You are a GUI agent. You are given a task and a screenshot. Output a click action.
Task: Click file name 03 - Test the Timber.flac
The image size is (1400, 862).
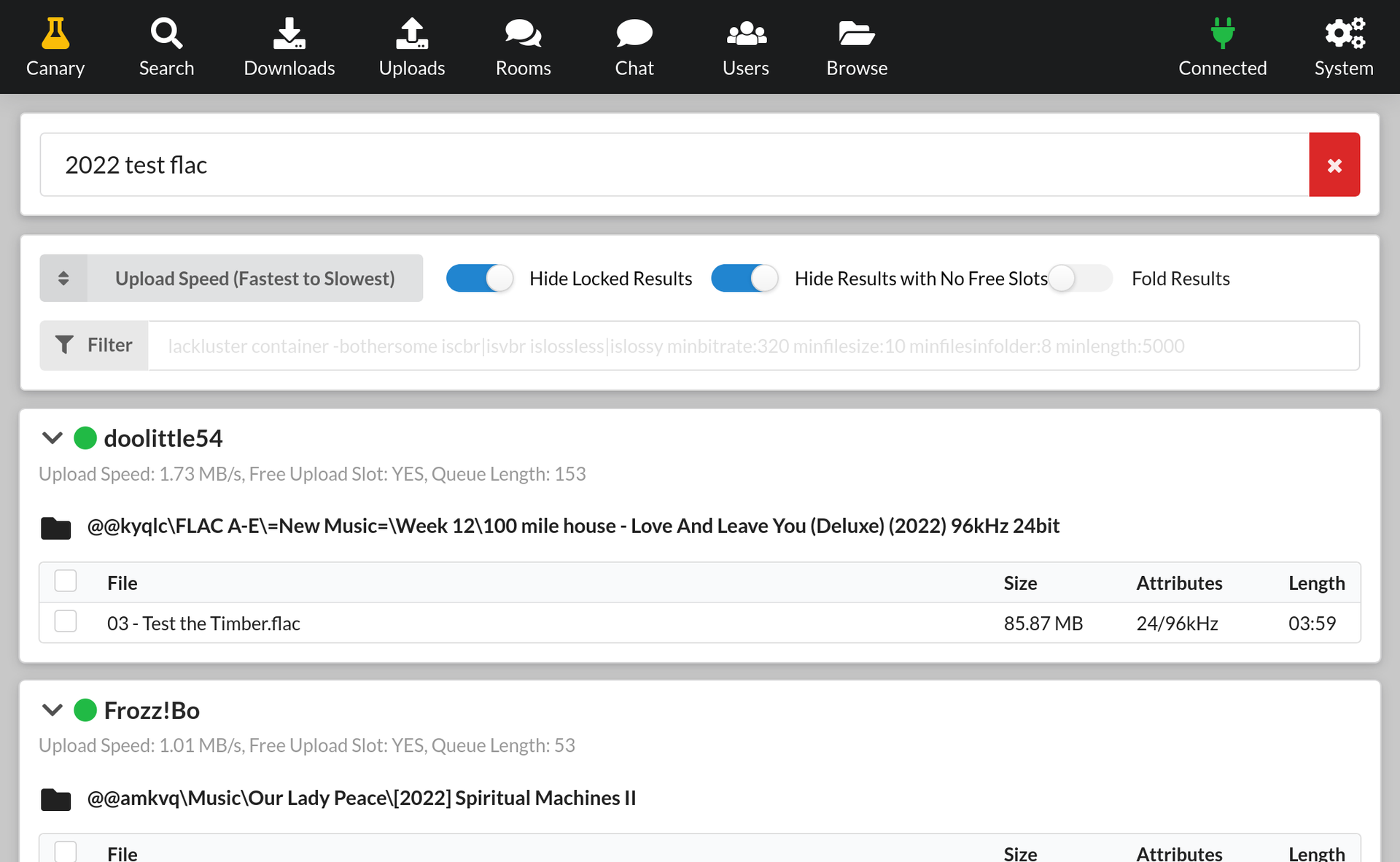(203, 624)
